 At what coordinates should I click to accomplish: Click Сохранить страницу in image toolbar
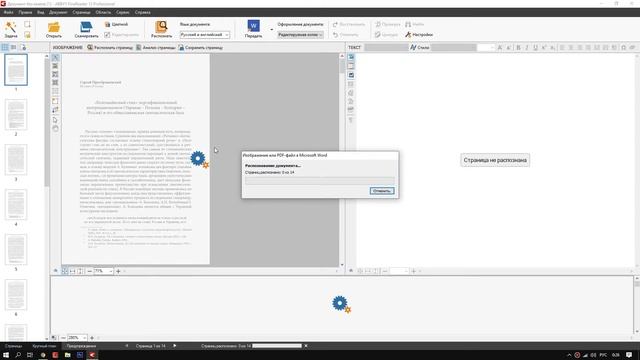point(200,48)
